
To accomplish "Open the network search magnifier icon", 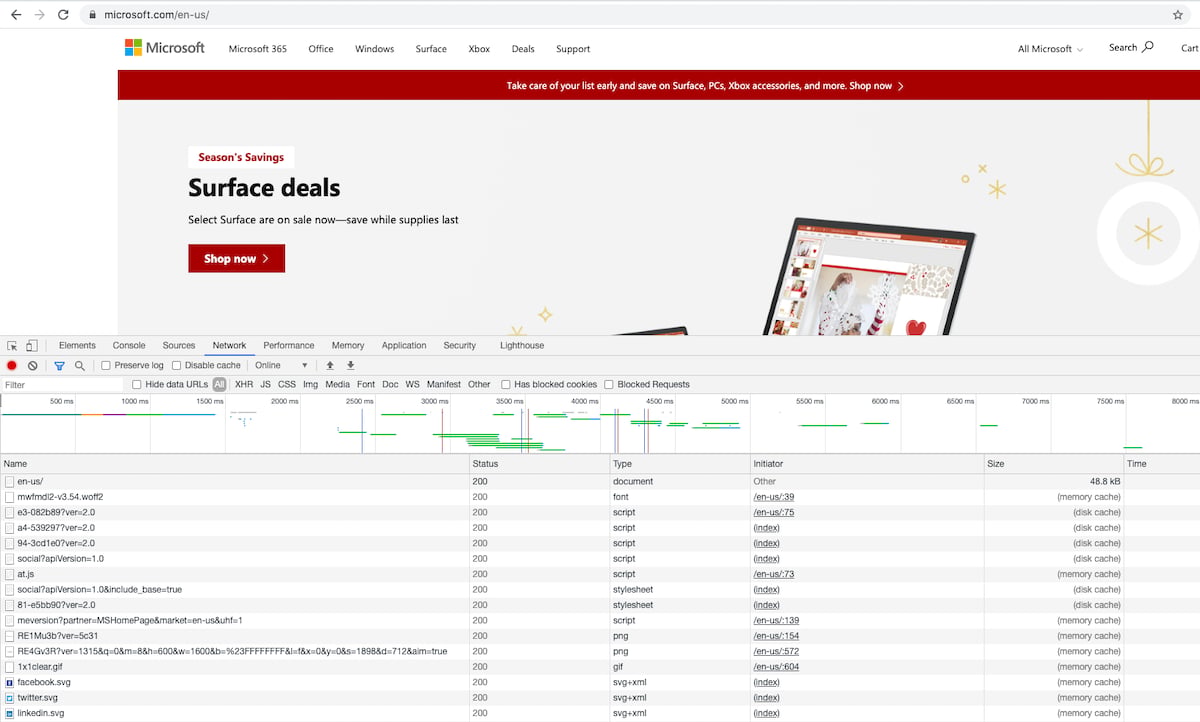I will coord(80,366).
